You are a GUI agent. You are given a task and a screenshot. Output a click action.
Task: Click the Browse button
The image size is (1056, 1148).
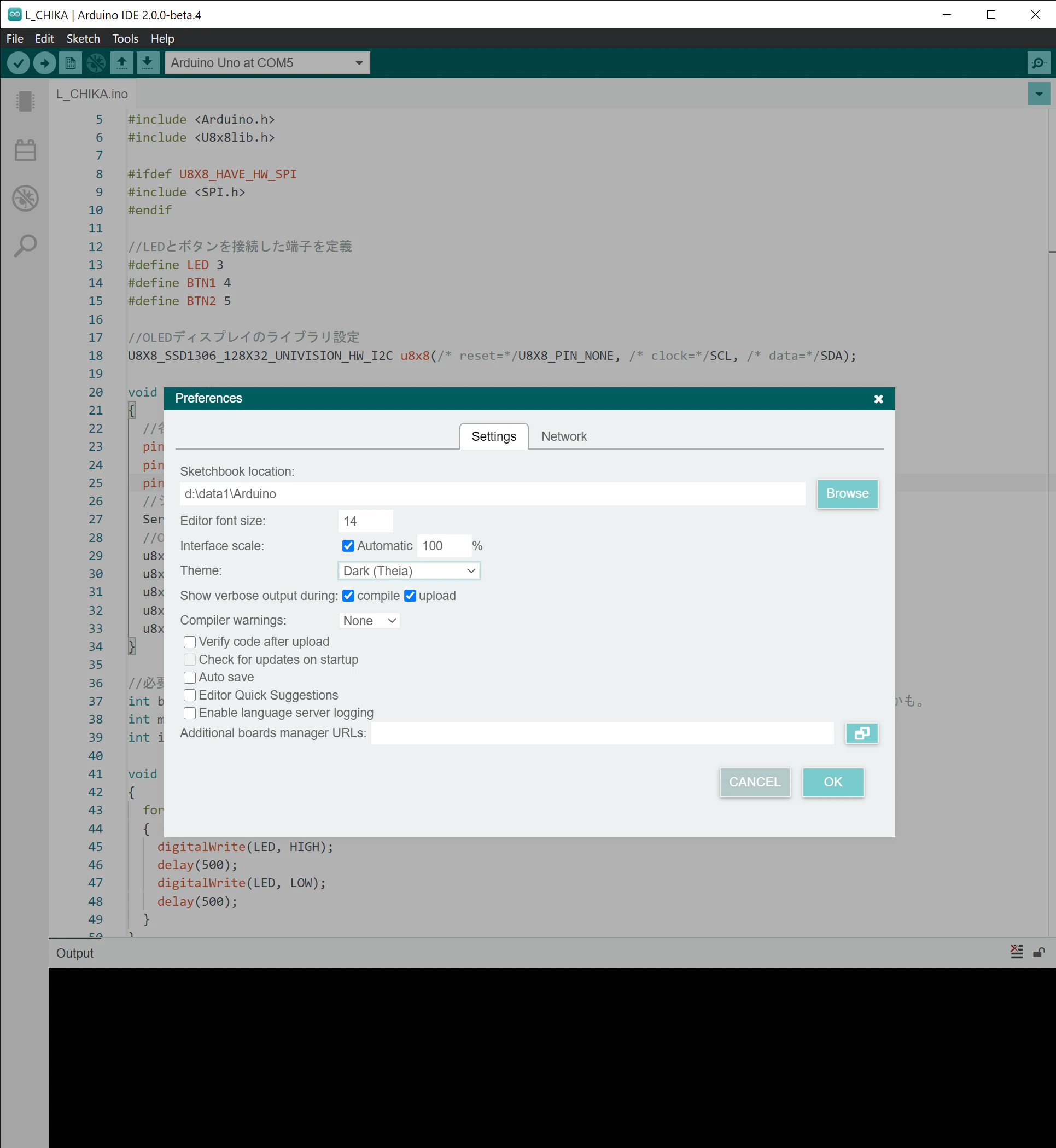point(848,493)
